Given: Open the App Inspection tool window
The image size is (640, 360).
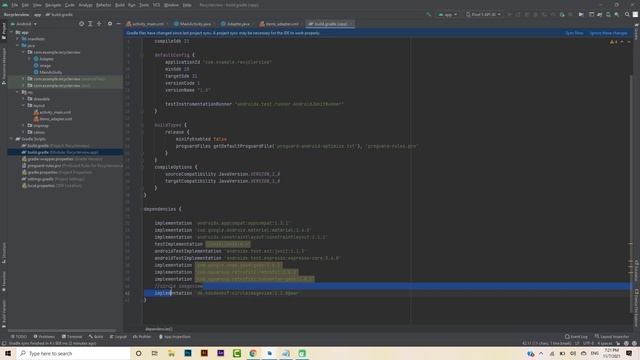Looking at the screenshot, I should [x=175, y=337].
